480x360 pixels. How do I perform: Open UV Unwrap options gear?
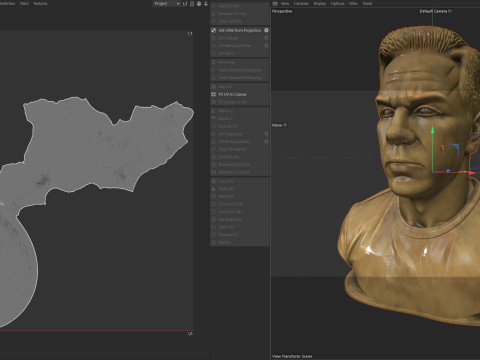click(x=266, y=38)
